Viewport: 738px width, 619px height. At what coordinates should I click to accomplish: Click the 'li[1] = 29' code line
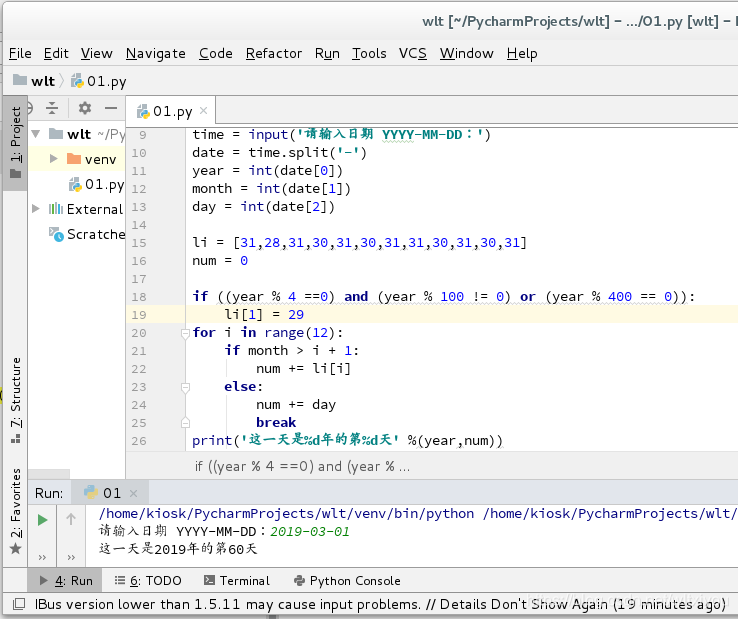point(264,314)
